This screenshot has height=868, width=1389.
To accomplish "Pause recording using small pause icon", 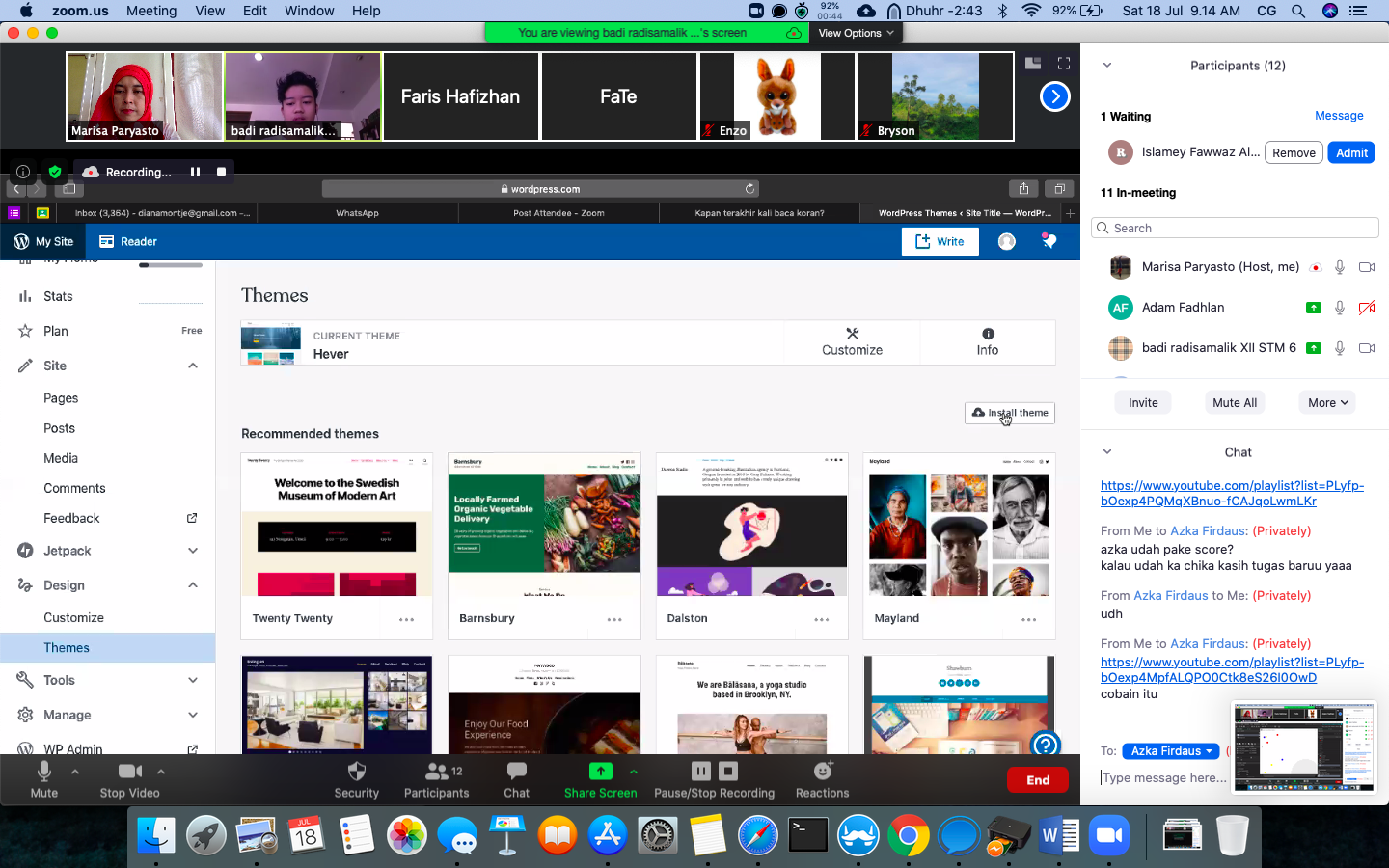I will [195, 172].
